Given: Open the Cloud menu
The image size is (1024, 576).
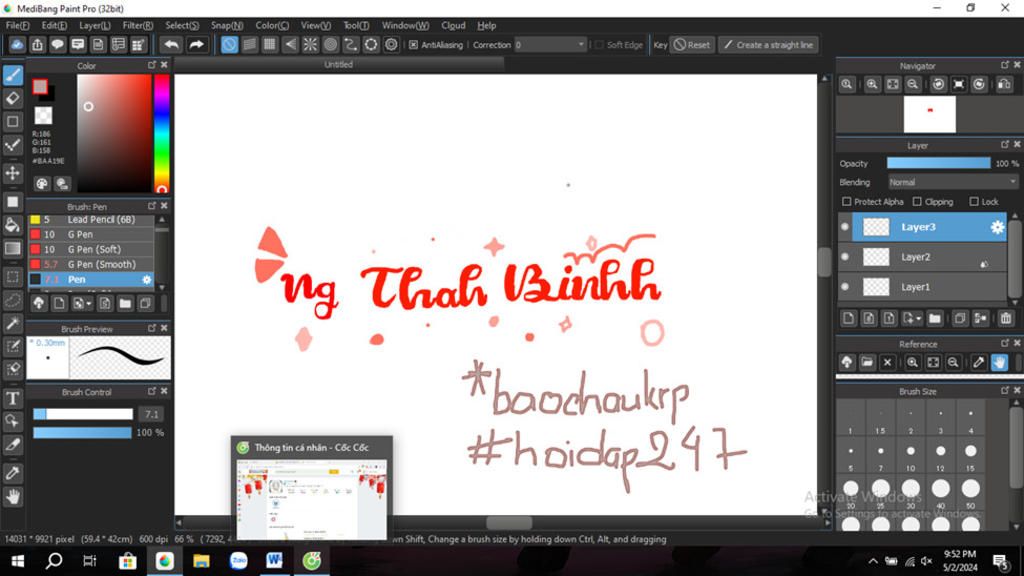Looking at the screenshot, I should 453,25.
